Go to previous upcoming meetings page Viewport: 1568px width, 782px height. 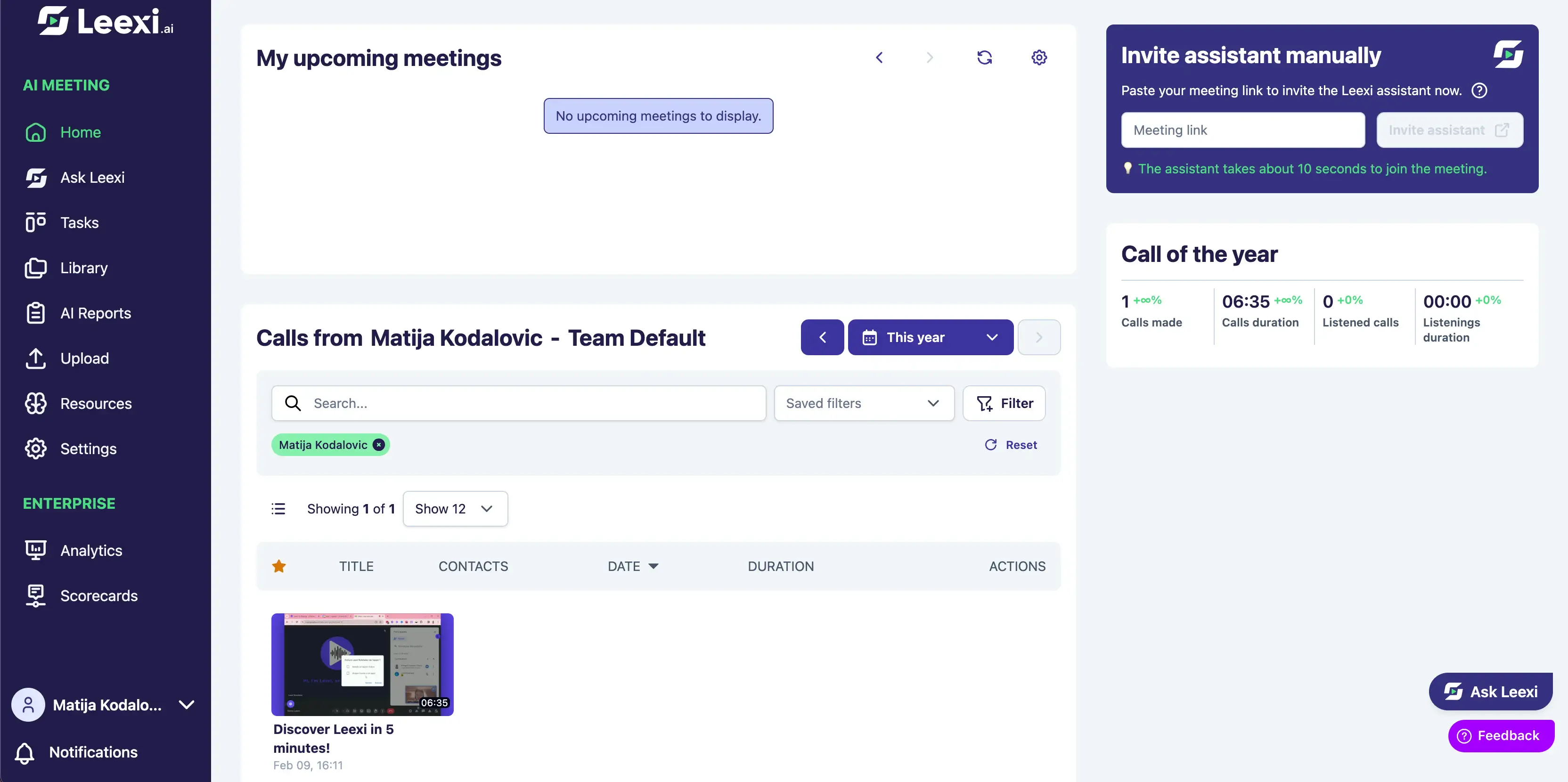click(x=879, y=57)
